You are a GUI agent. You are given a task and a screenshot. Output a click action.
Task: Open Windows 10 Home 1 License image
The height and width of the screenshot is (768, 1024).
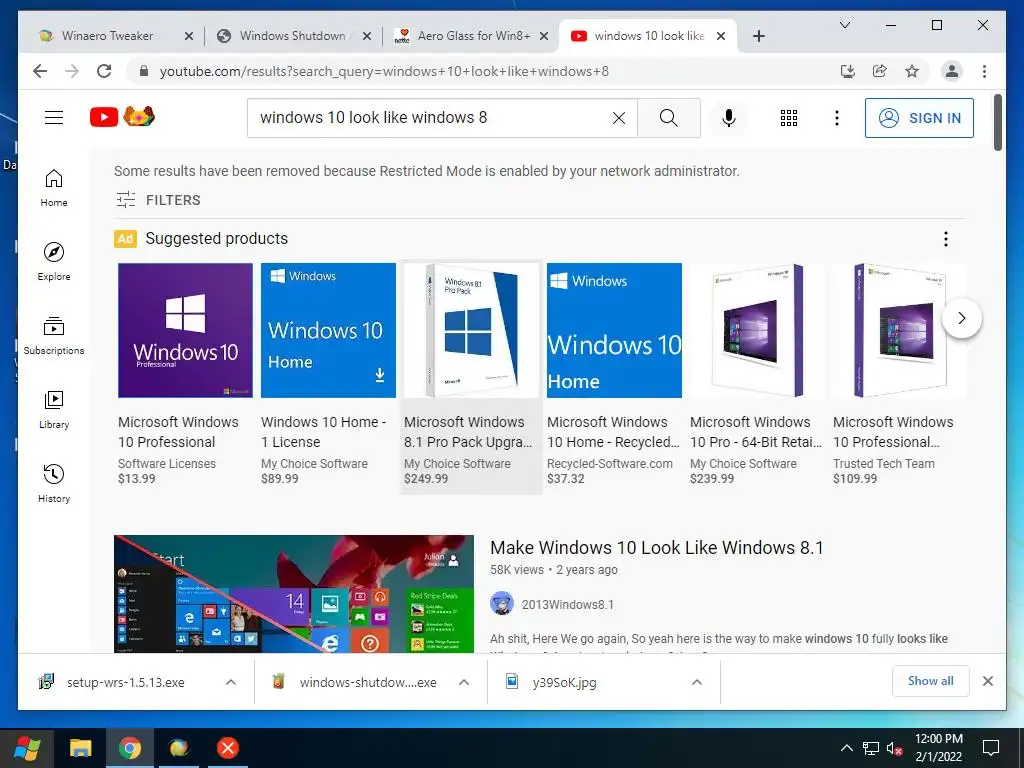pos(328,330)
